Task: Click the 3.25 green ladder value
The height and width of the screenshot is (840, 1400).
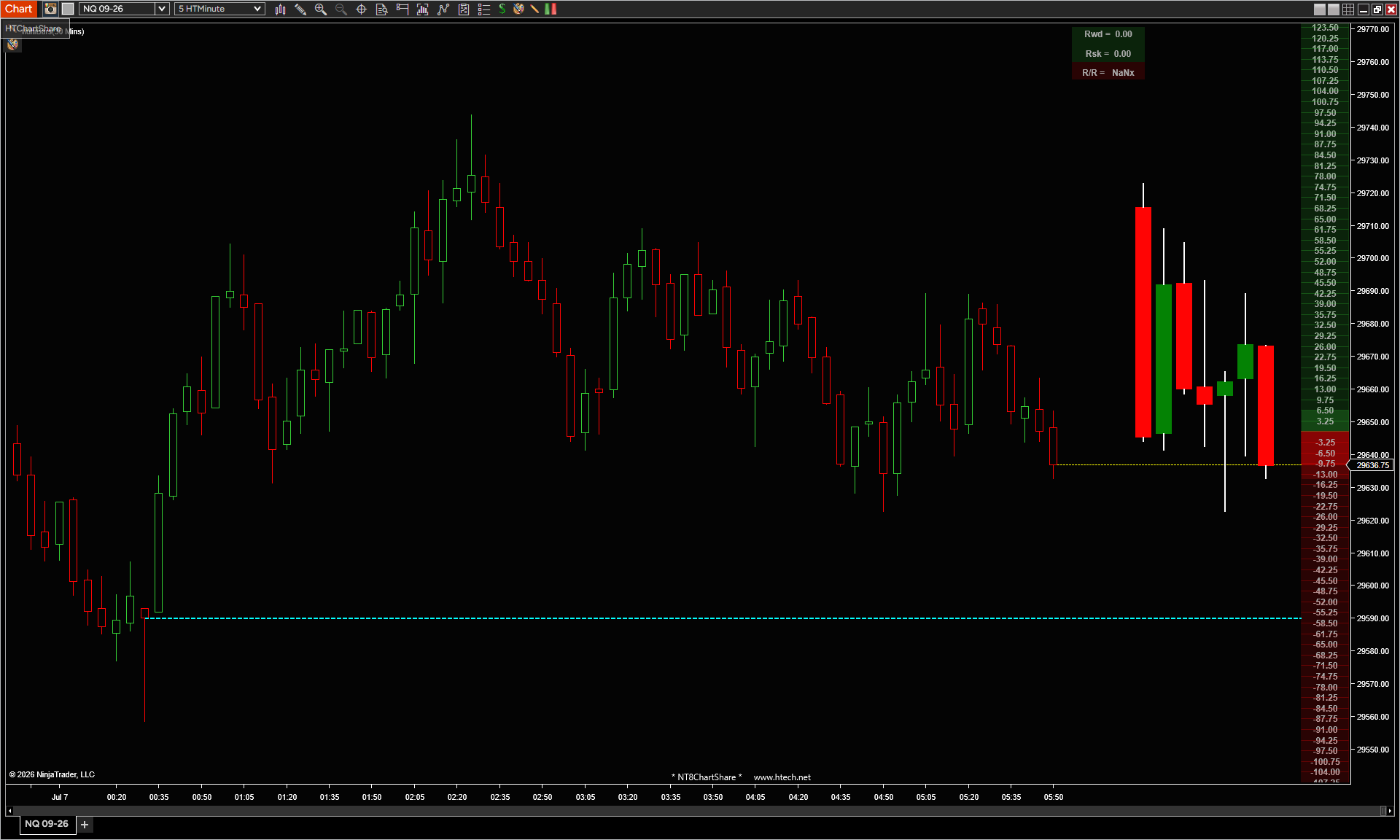Action: 1325,421
